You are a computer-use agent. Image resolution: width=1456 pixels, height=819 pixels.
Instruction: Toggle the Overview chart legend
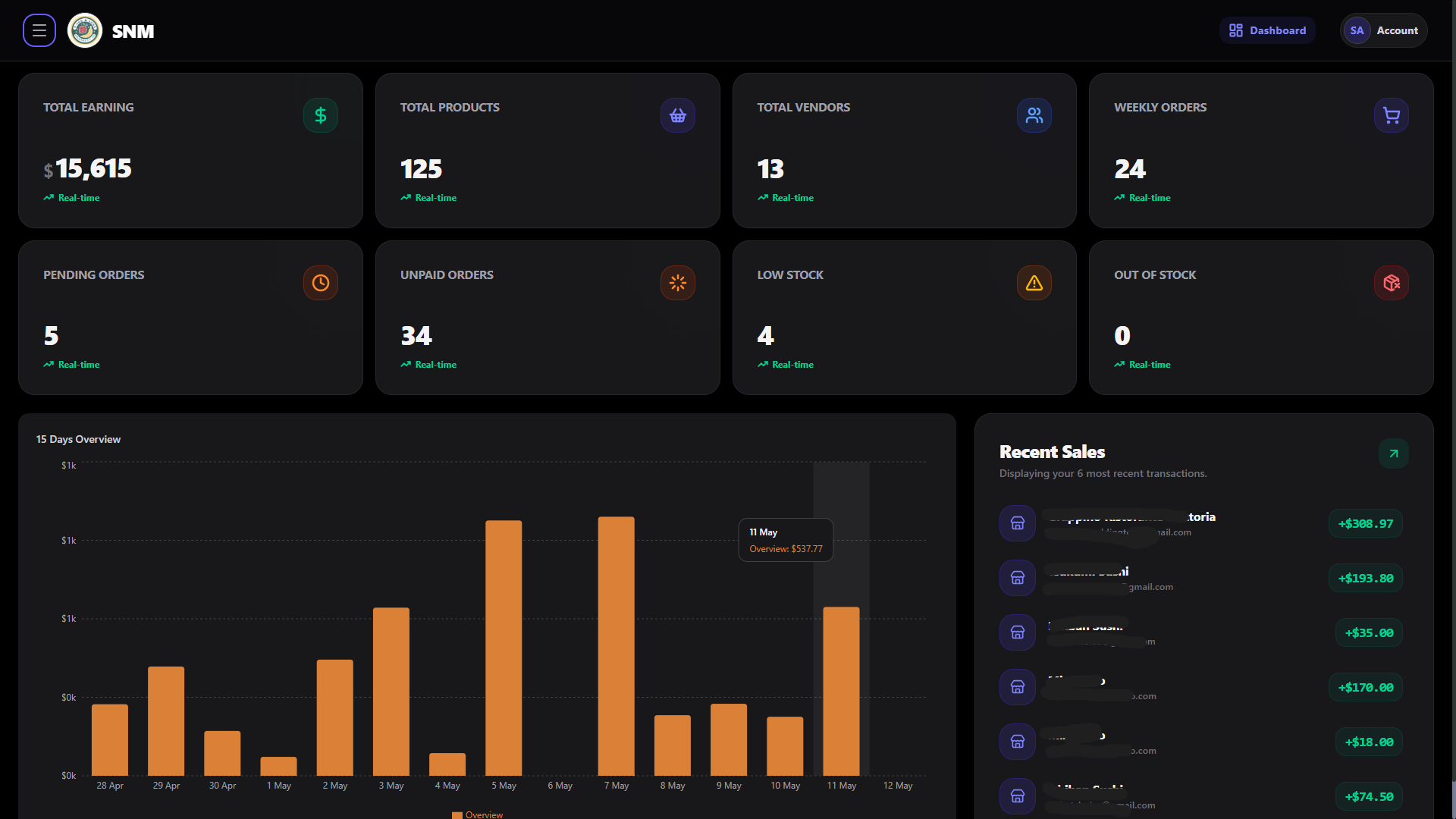pos(477,814)
